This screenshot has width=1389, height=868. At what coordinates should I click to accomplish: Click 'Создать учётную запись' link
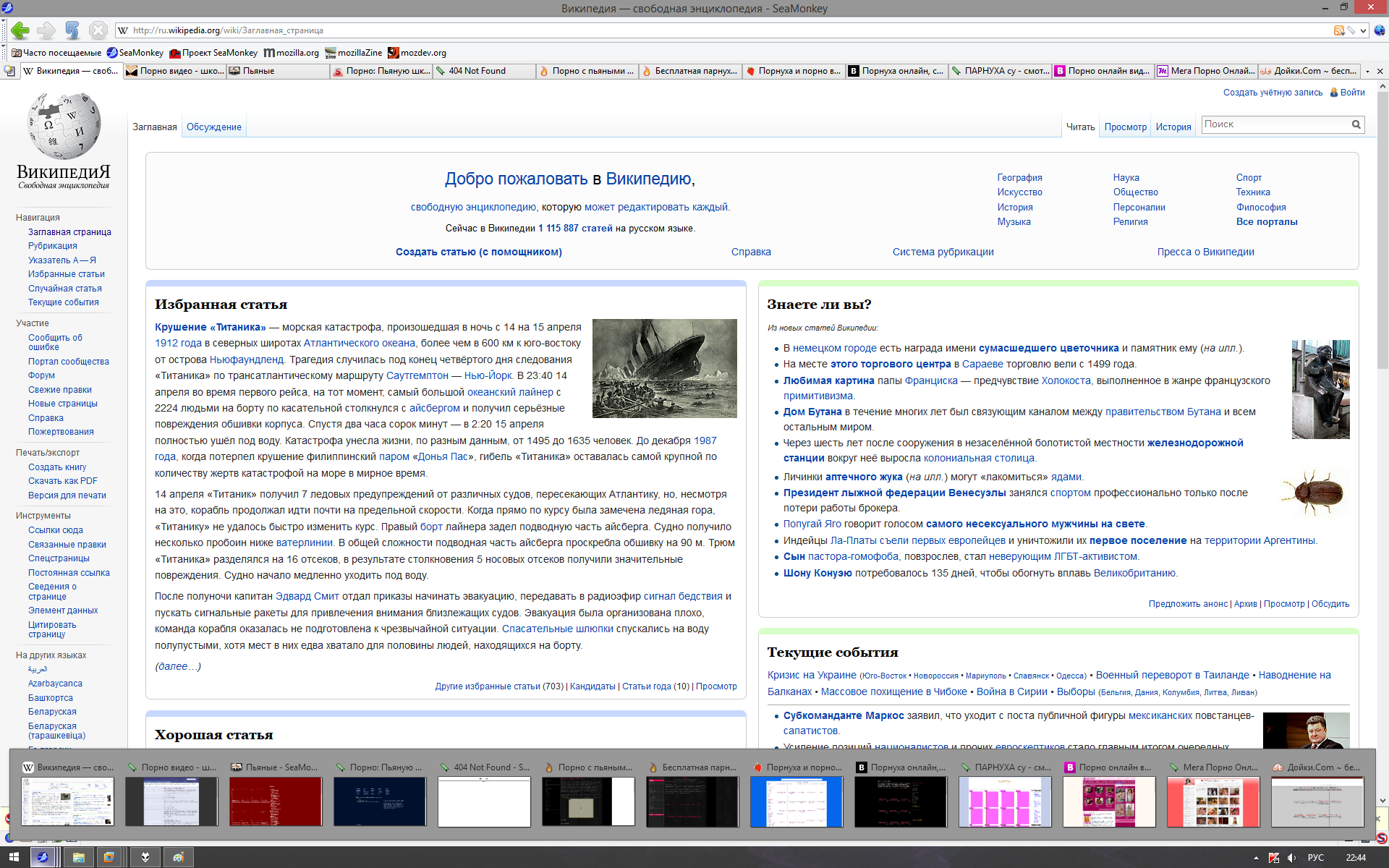click(1273, 93)
